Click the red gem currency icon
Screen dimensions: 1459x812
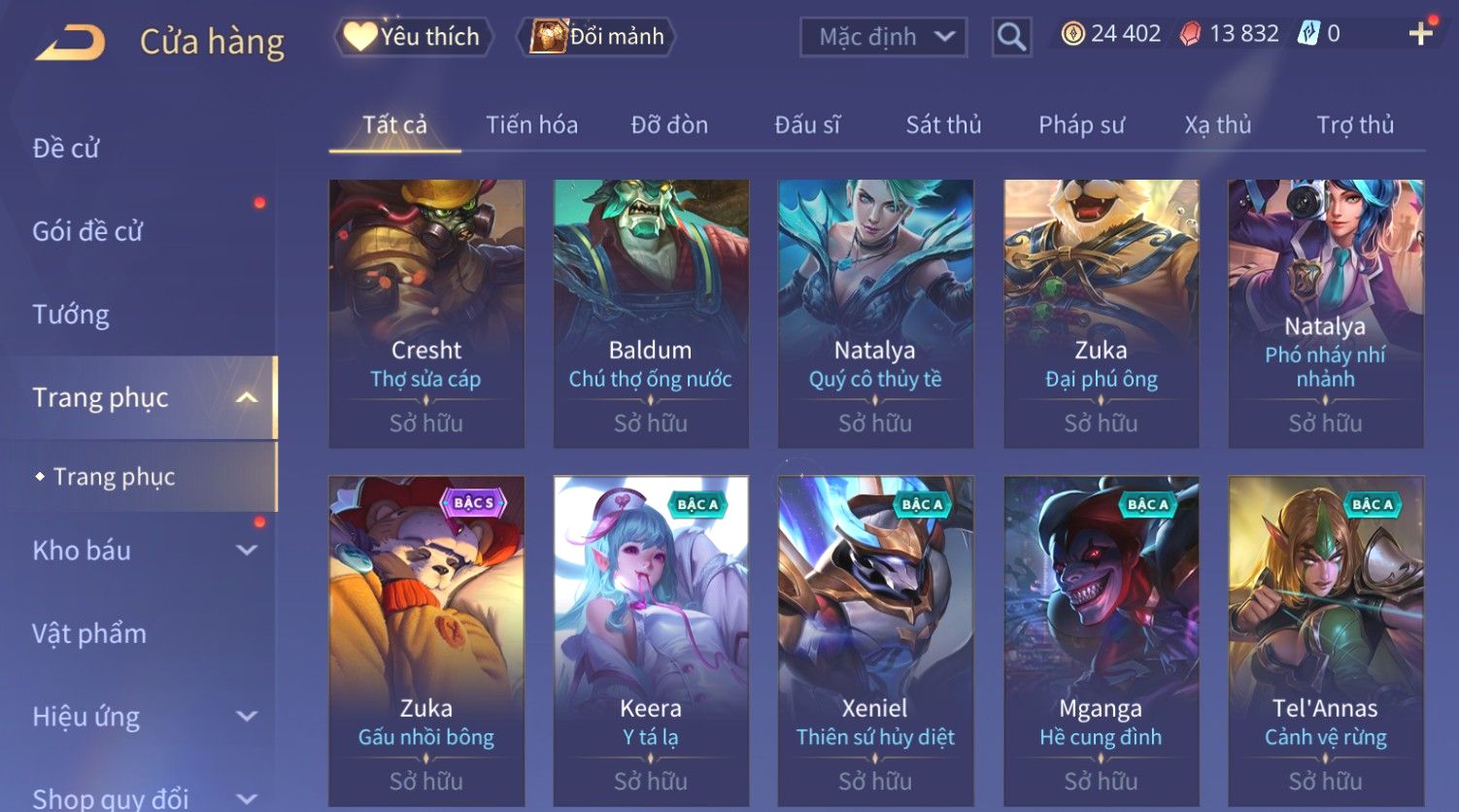click(x=1190, y=34)
